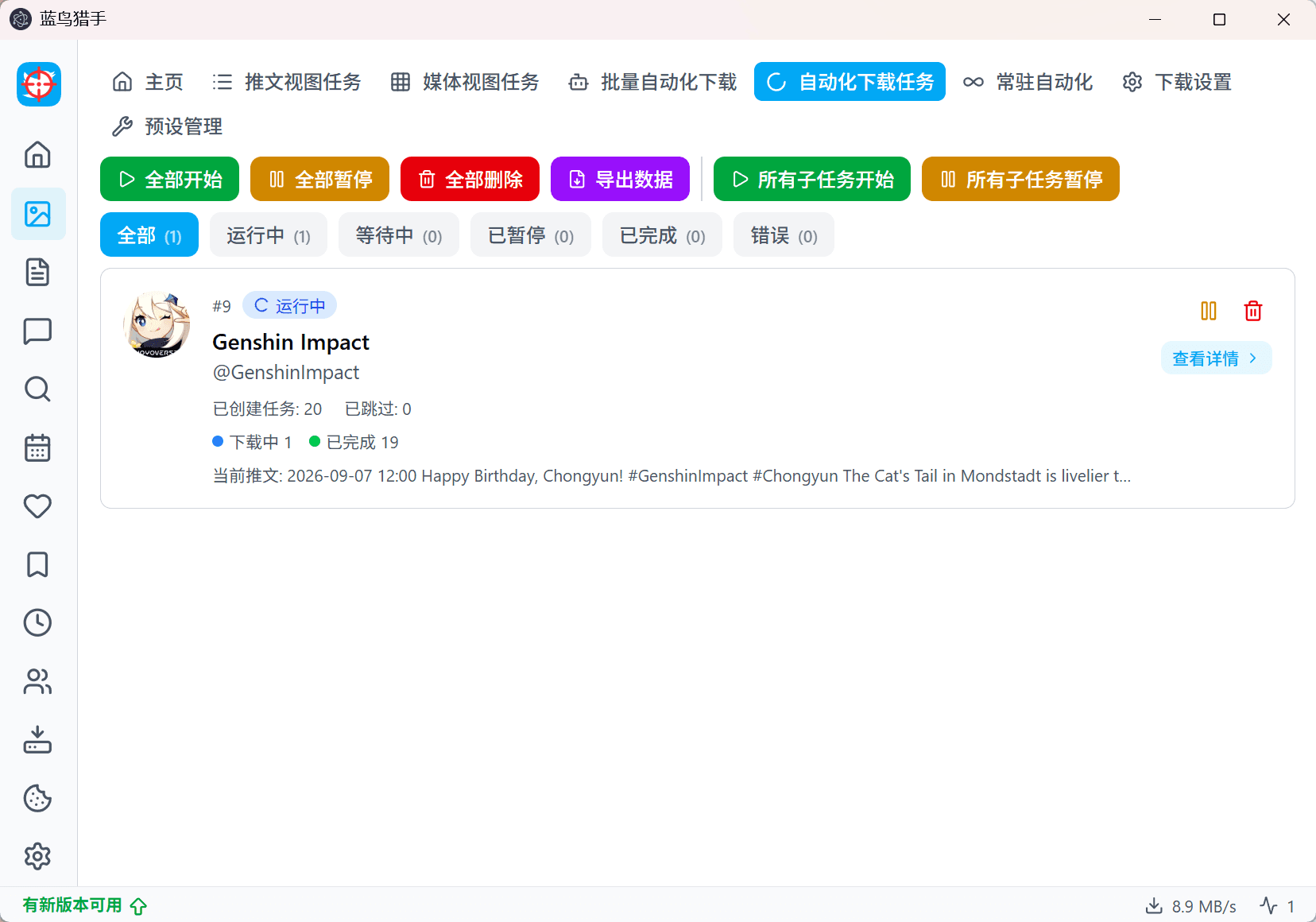The width and height of the screenshot is (1316, 922).
Task: Open the users icon in sidebar
Action: pyautogui.click(x=37, y=681)
